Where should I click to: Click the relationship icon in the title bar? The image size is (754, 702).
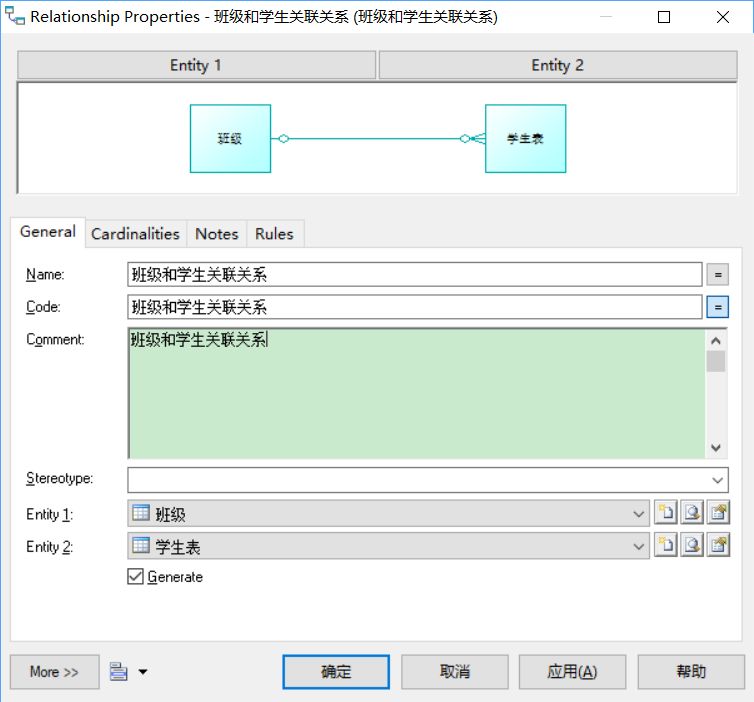click(x=14, y=16)
